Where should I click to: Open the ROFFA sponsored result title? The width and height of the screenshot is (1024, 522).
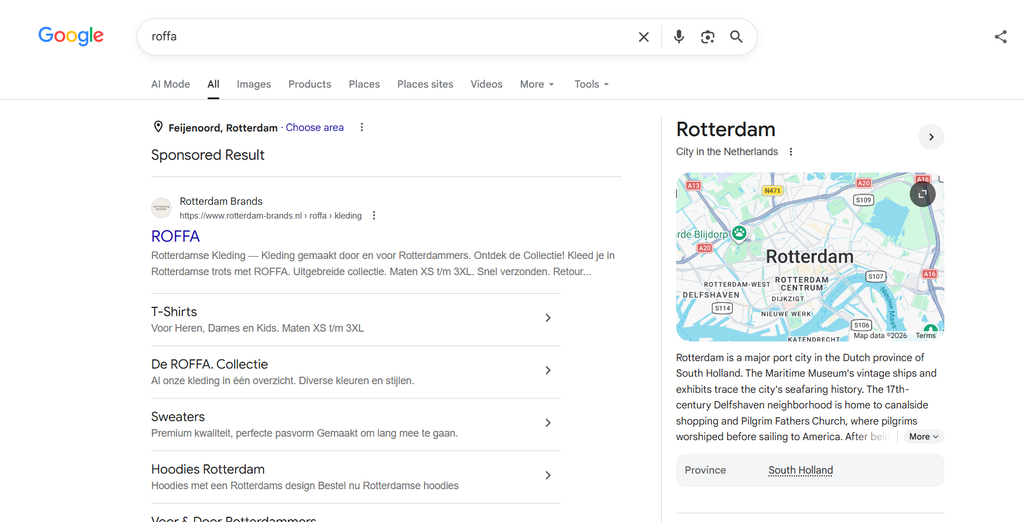175,236
